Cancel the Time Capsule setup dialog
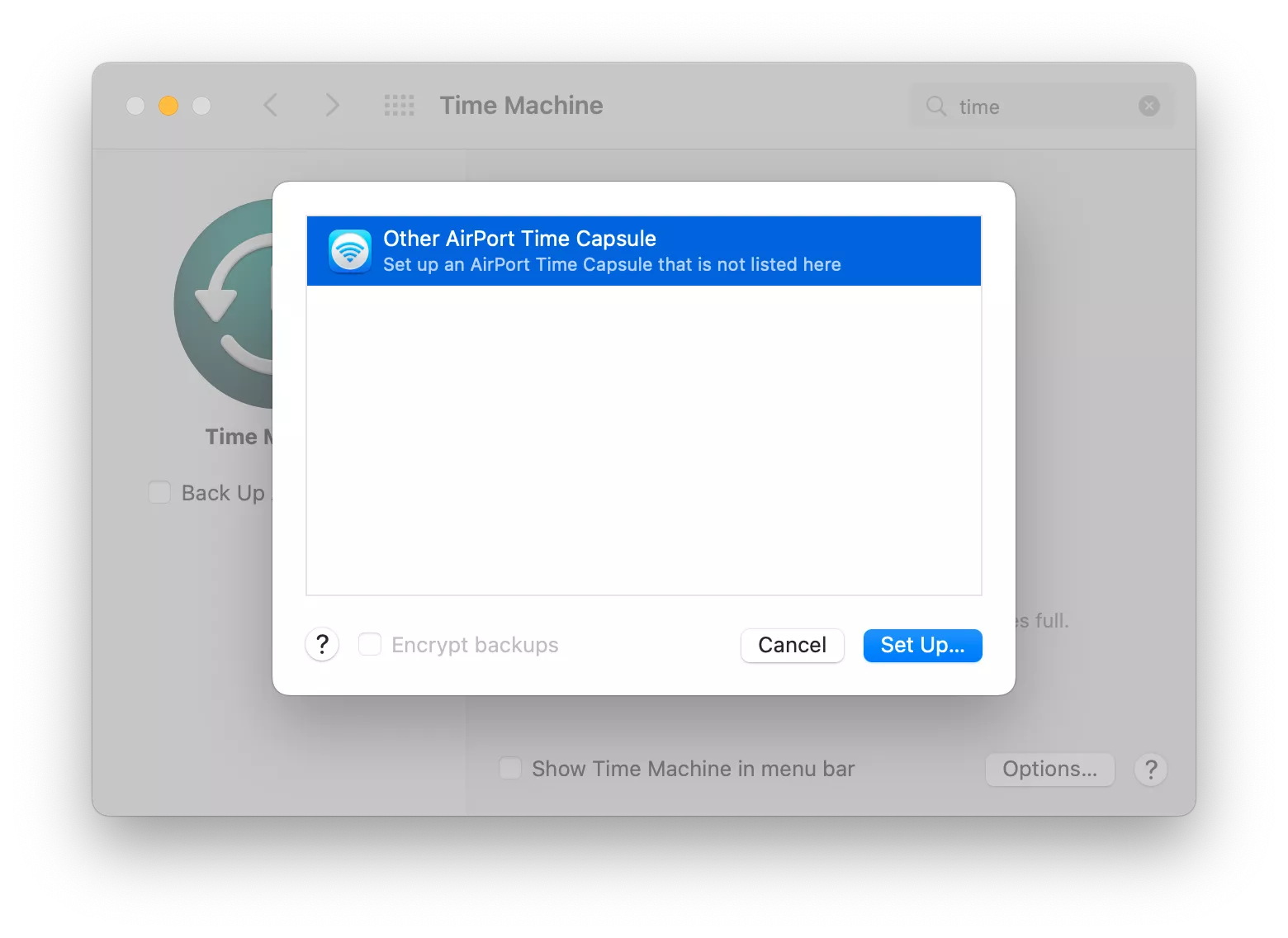The image size is (1288, 938). tap(792, 645)
